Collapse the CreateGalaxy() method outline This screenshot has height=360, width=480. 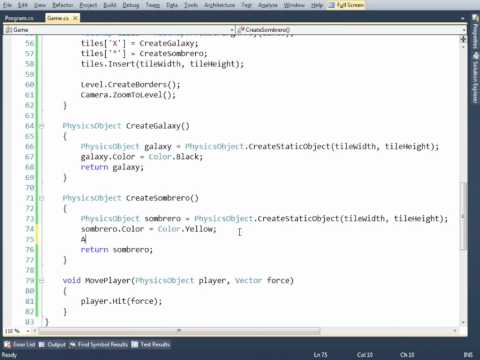[x=42, y=126]
